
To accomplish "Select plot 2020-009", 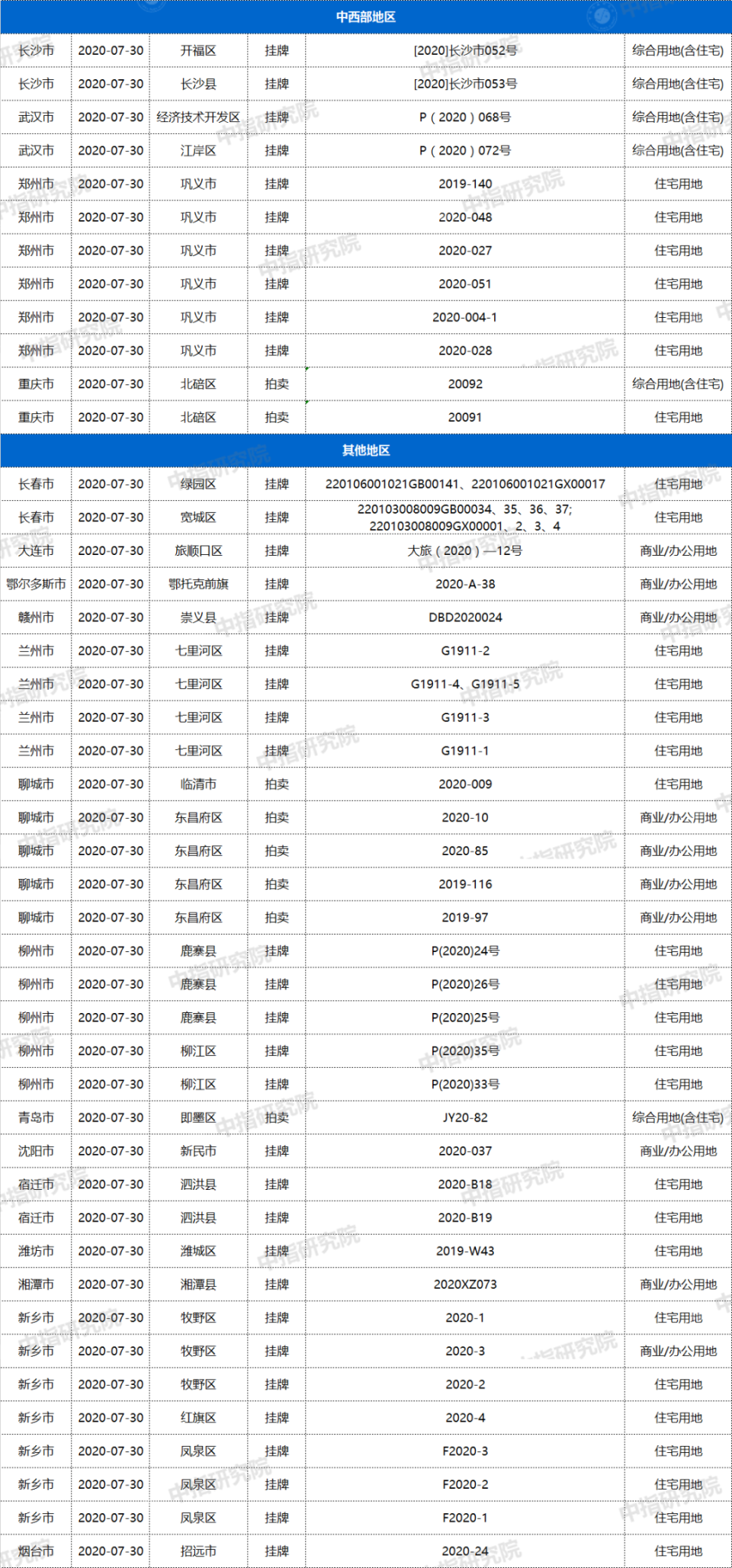I will point(465,784).
